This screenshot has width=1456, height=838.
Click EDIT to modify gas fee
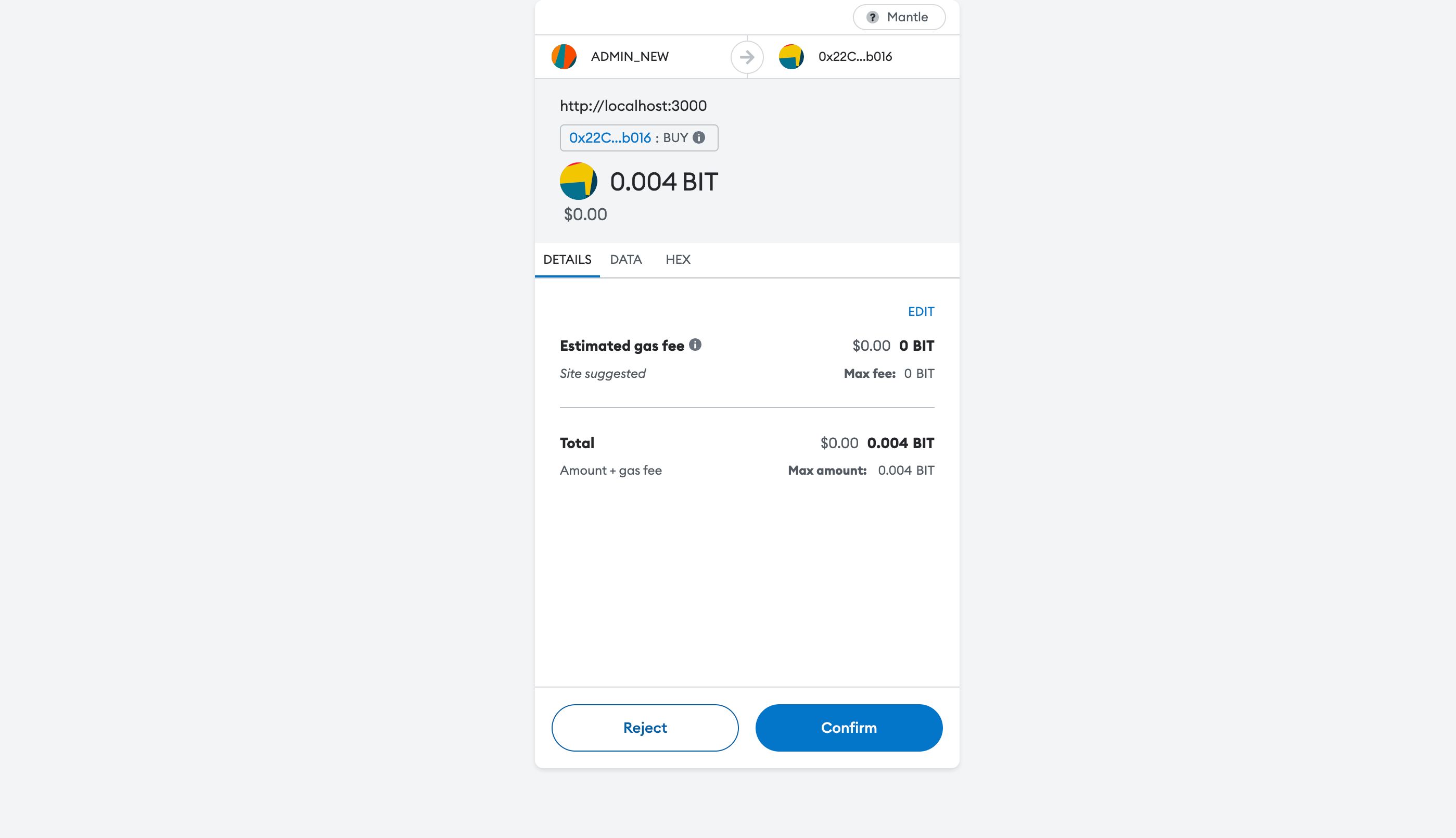click(921, 311)
